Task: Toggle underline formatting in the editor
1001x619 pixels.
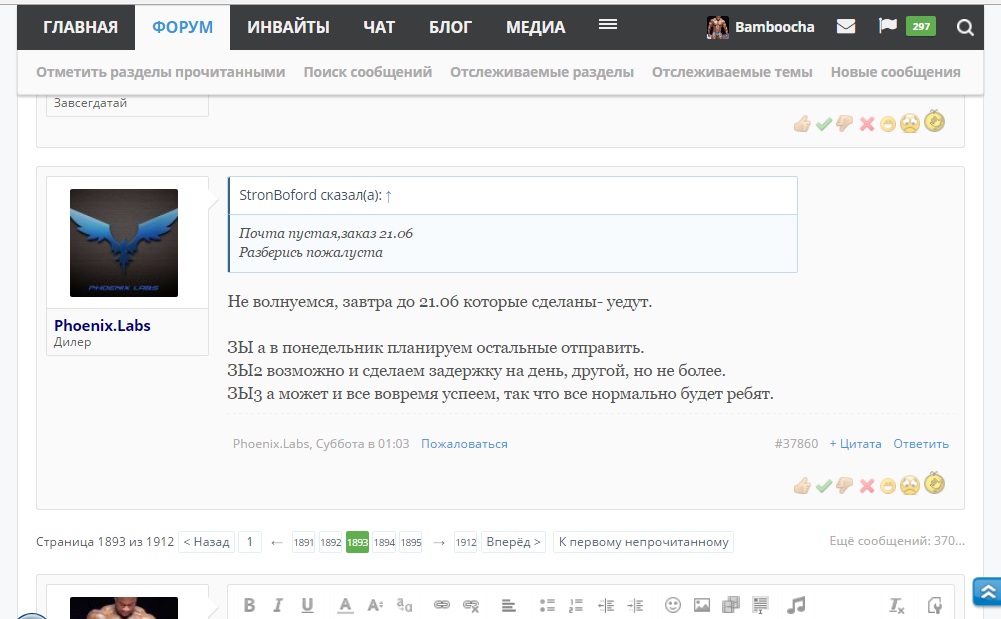Action: pyautogui.click(x=307, y=605)
